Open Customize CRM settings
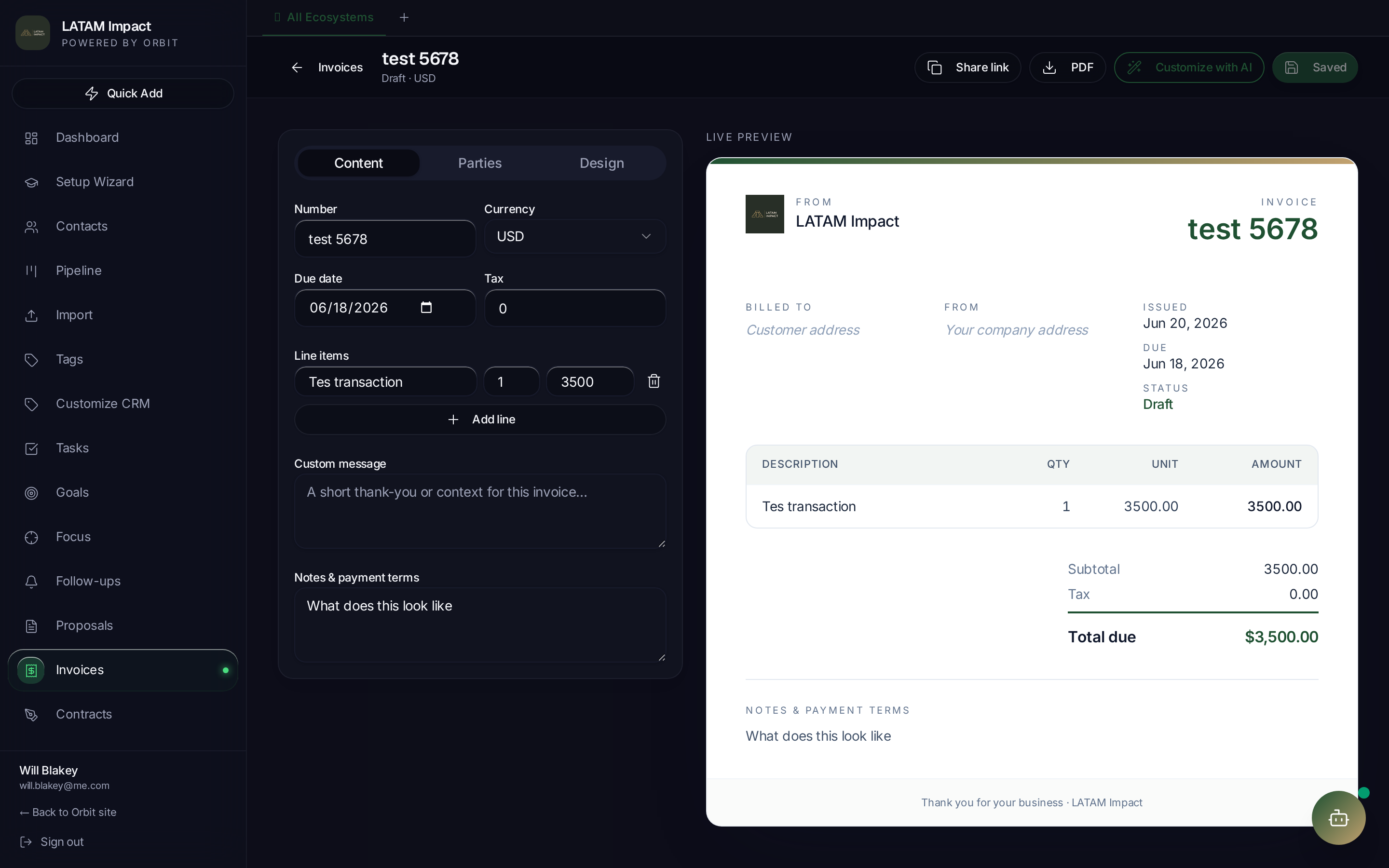Image resolution: width=1389 pixels, height=868 pixels. pyautogui.click(x=123, y=404)
